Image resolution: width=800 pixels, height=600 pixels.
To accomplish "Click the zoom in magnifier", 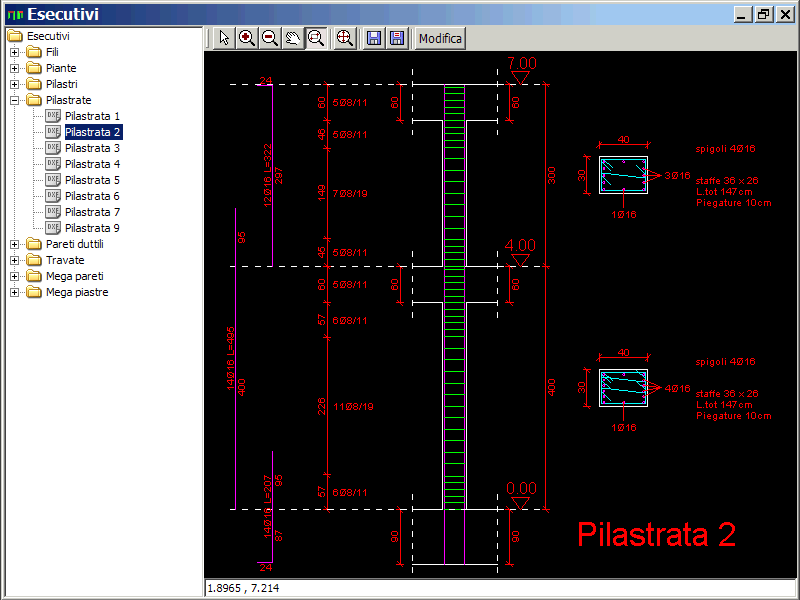I will click(x=247, y=38).
